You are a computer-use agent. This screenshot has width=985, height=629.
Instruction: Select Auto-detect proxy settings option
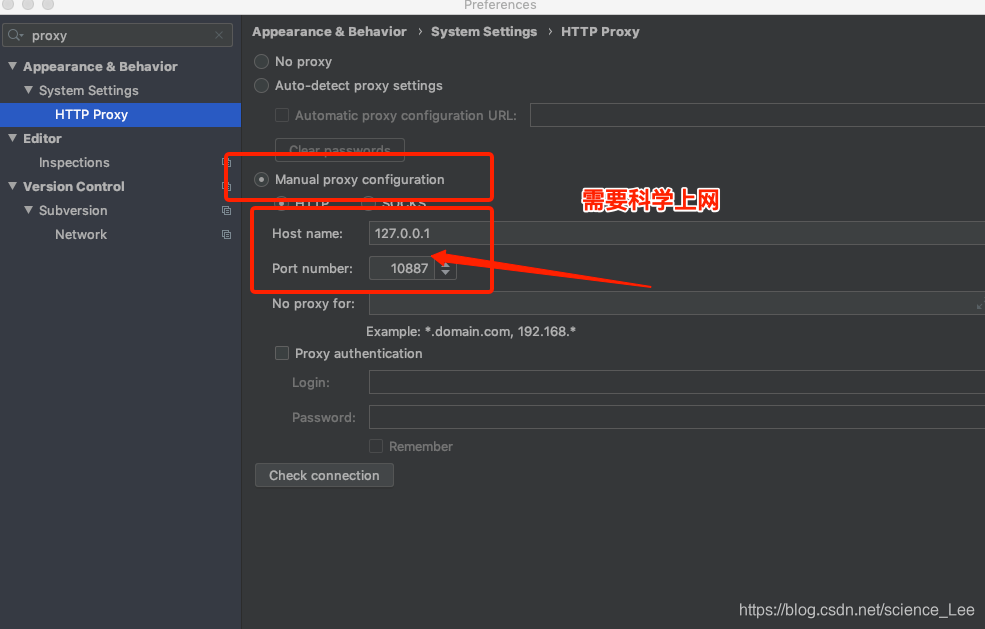261,85
